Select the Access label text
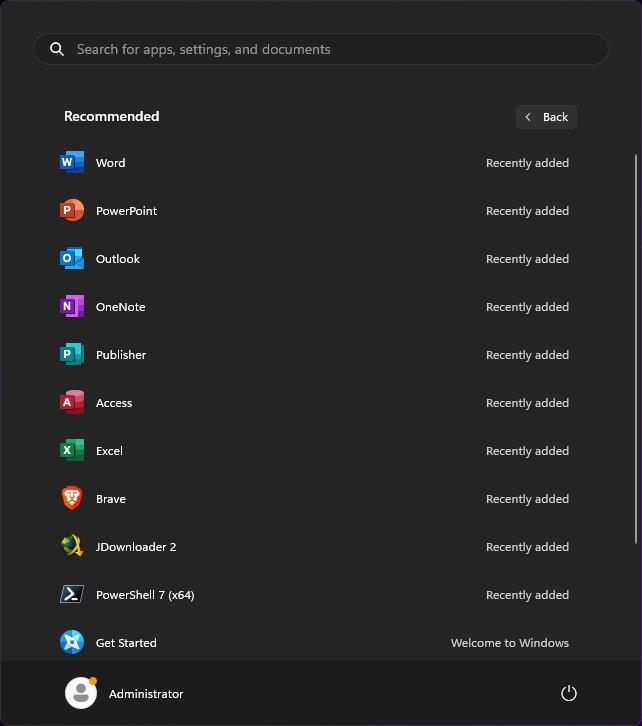 click(x=114, y=403)
